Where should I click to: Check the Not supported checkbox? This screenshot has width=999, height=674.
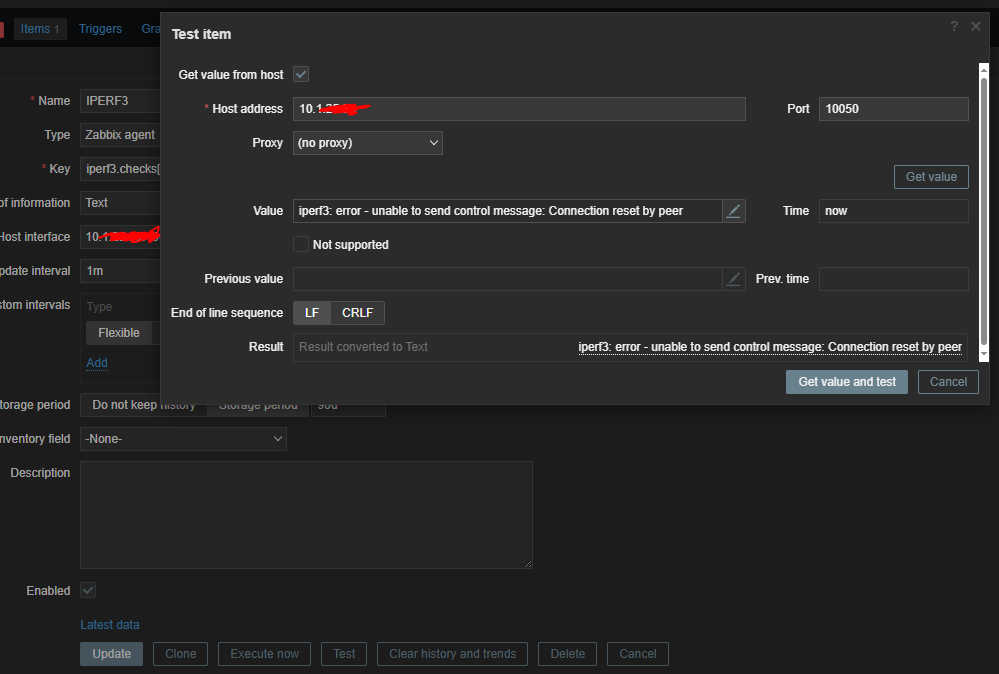(301, 245)
